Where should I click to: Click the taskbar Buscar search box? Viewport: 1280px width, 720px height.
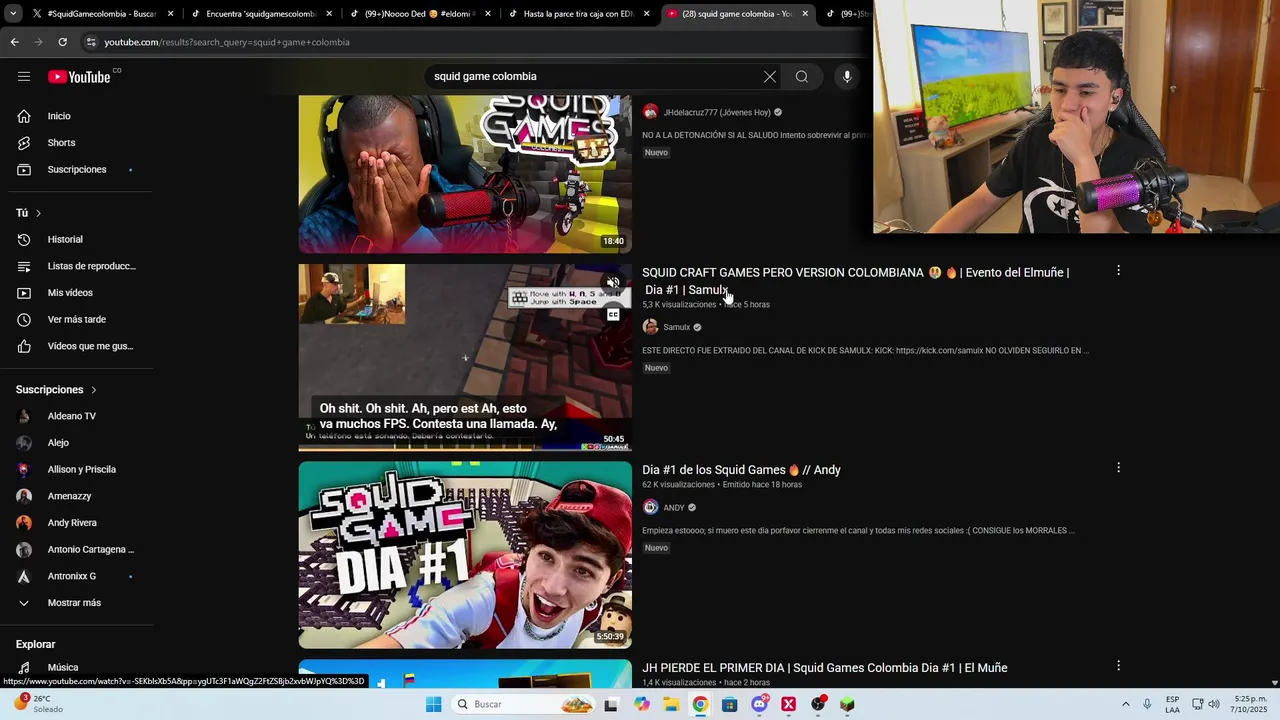(523, 704)
